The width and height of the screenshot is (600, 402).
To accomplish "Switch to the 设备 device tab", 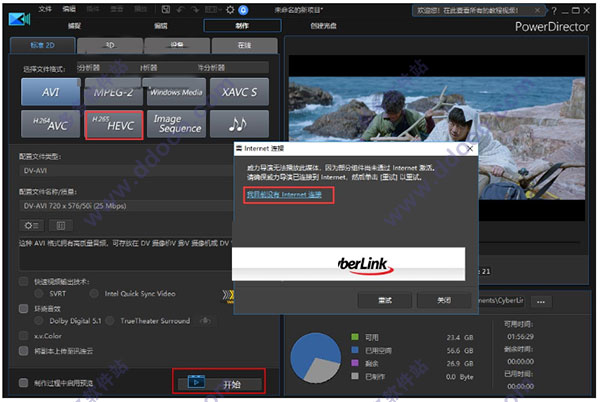I will point(177,46).
